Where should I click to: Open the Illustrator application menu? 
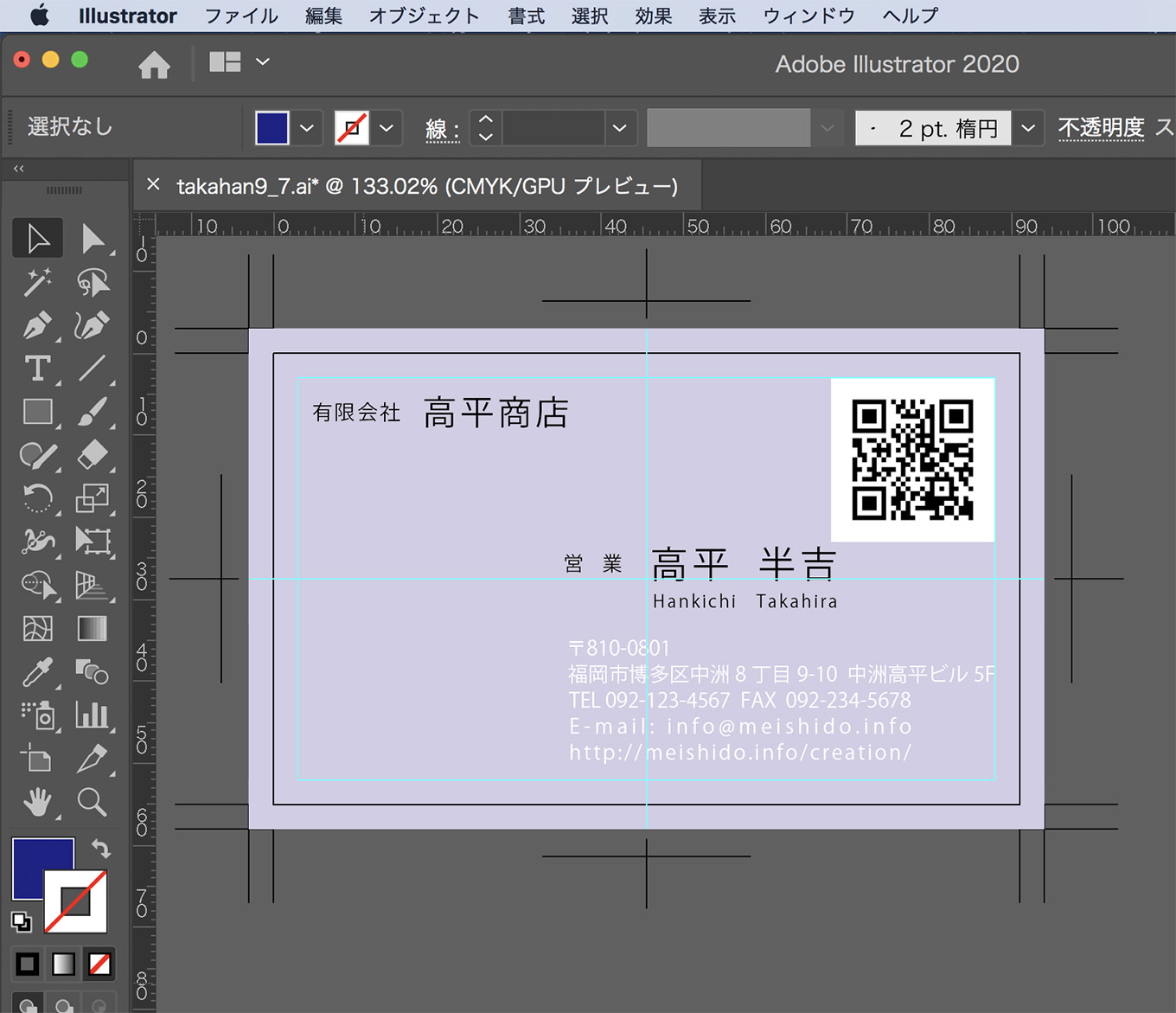127,16
